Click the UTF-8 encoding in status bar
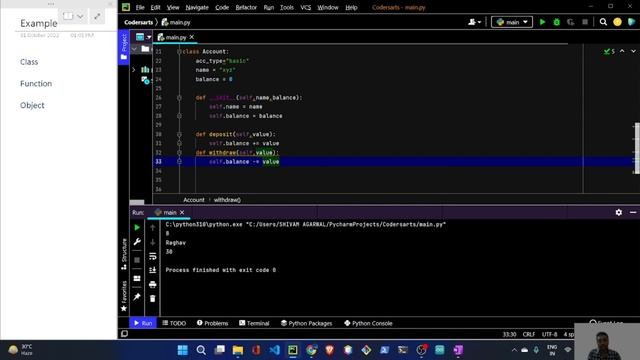Screen dimensions: 640x360 click(549, 334)
